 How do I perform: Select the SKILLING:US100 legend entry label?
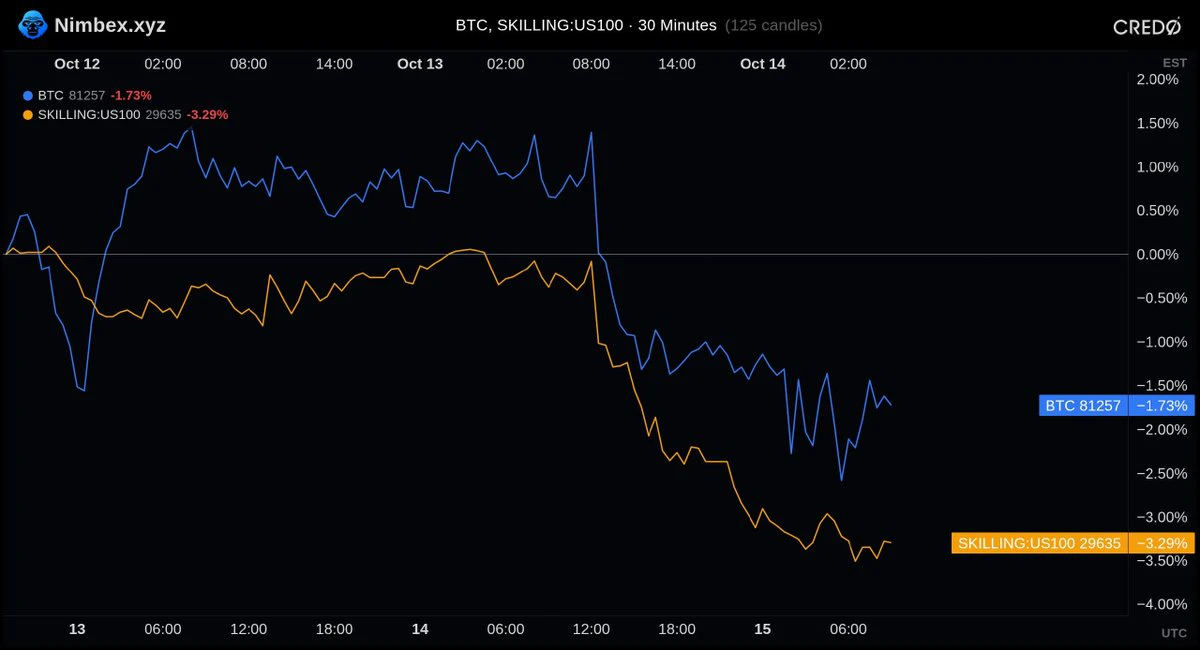coord(90,115)
